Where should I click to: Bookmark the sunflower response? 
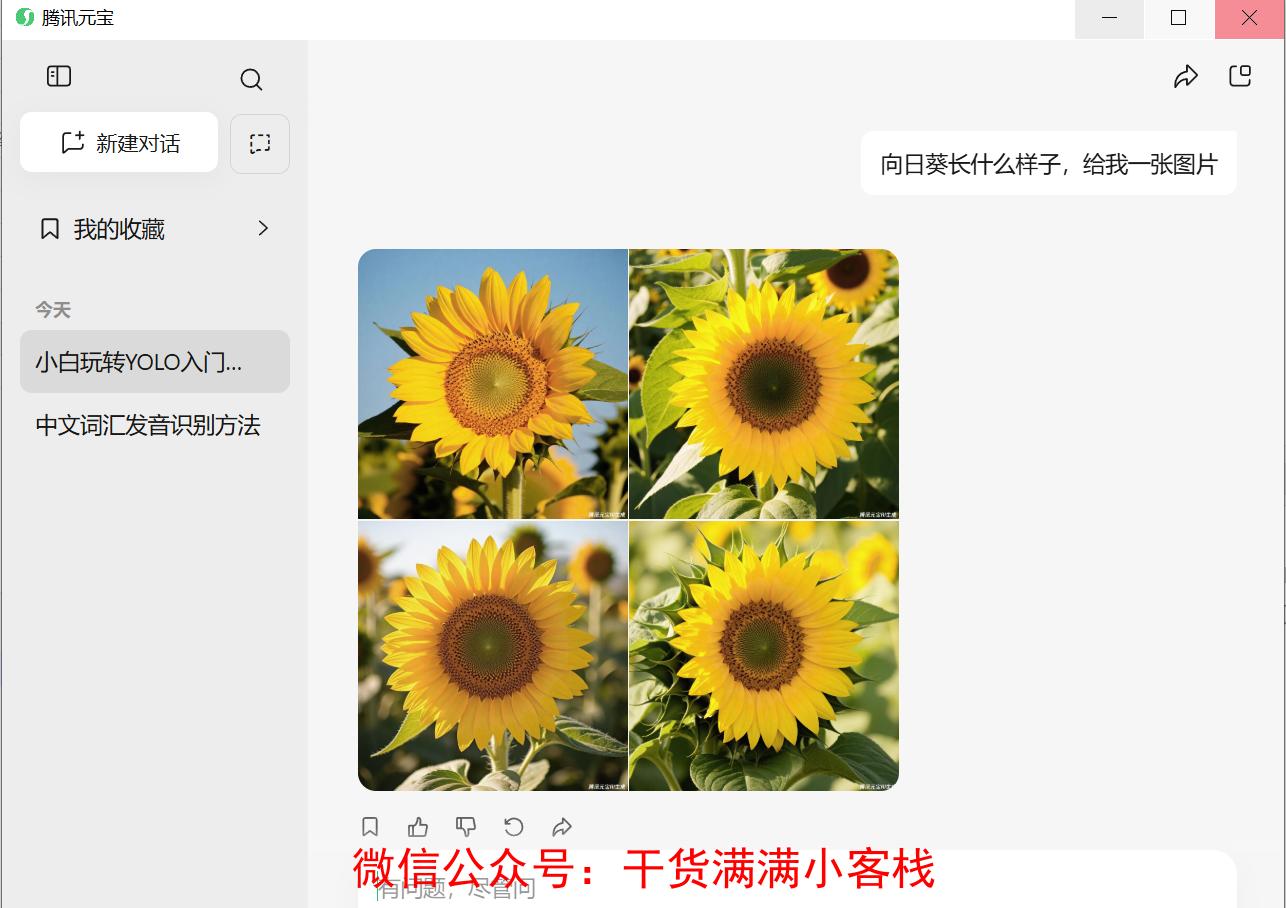pos(370,827)
